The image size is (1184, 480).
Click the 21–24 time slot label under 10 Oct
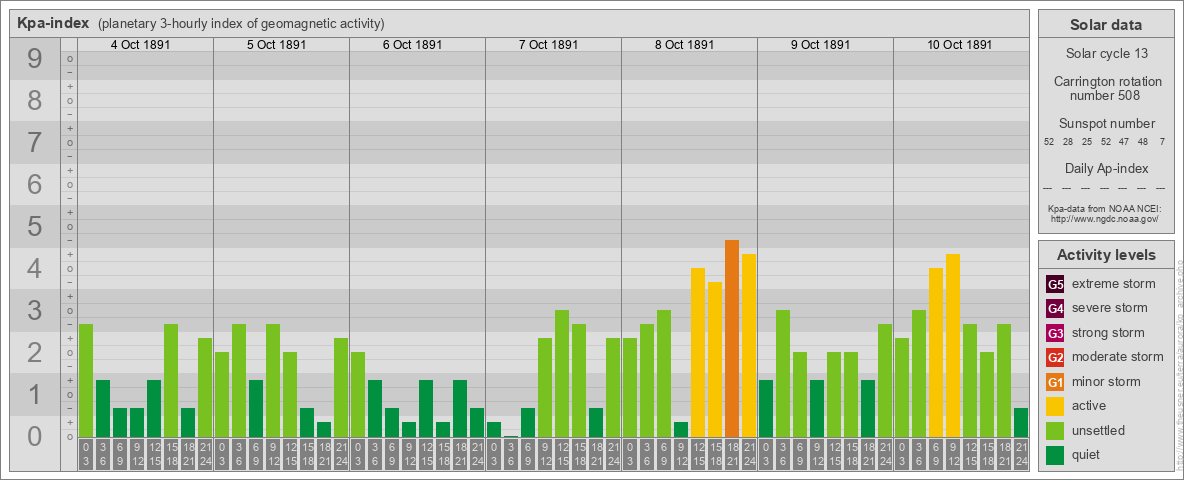tap(1020, 454)
